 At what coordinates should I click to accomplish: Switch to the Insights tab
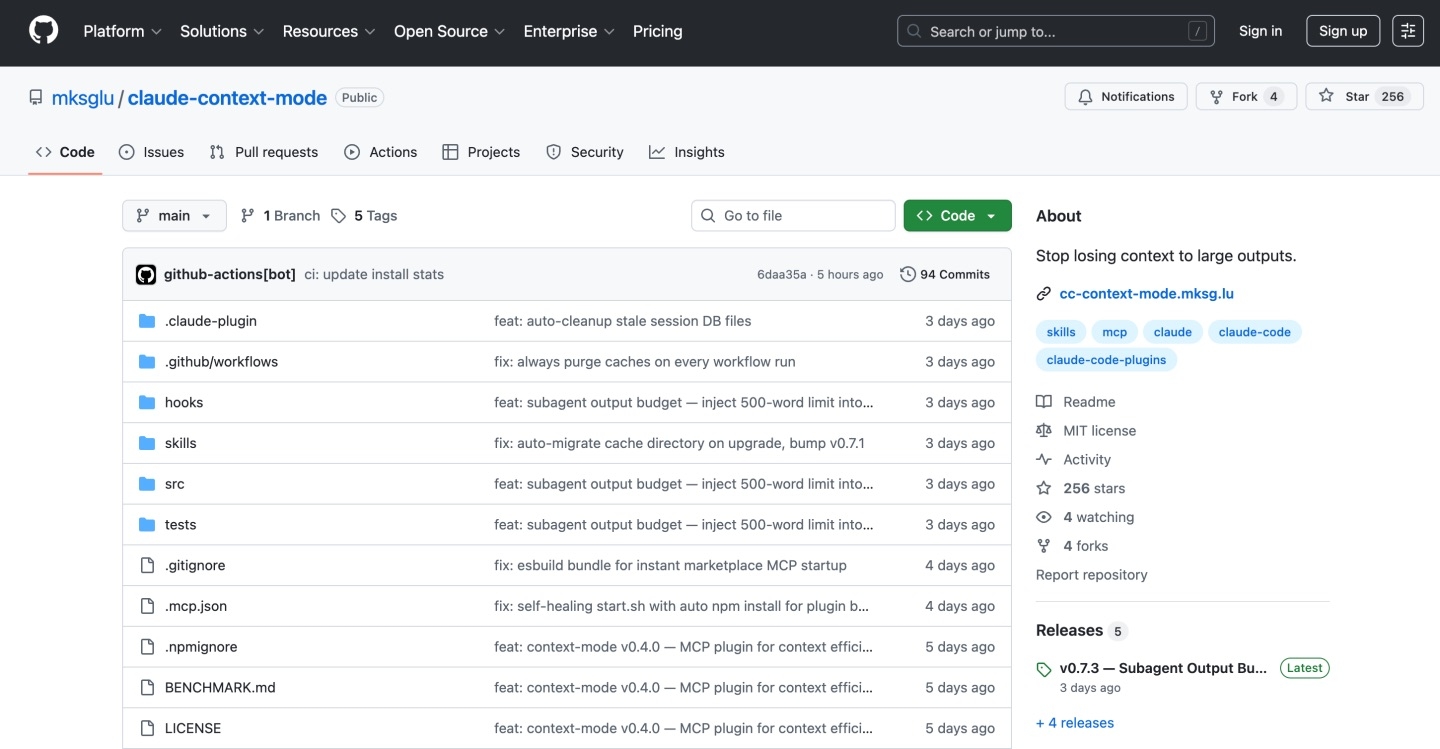pos(687,152)
